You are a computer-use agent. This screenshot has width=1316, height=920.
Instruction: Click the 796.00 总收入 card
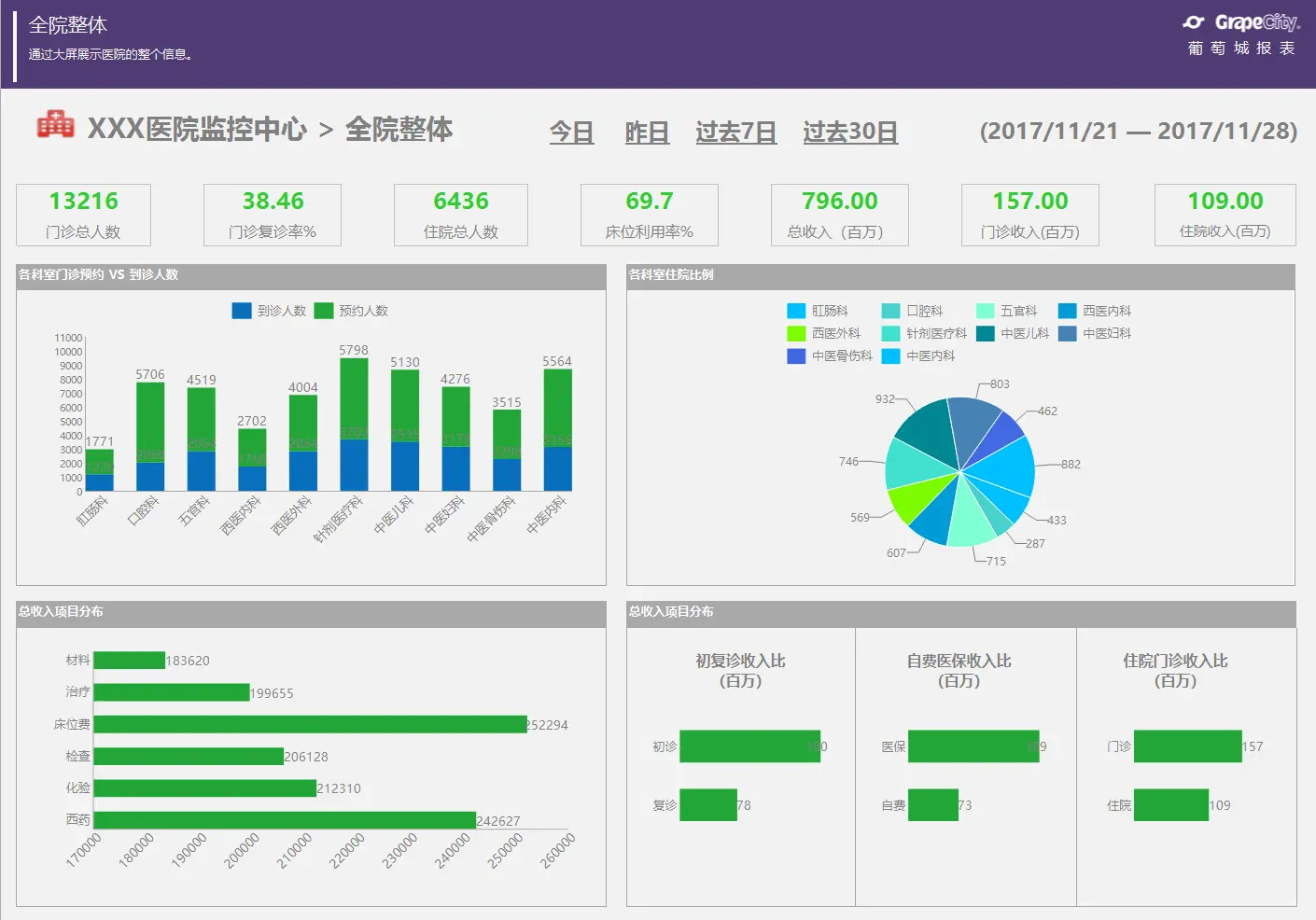point(840,215)
